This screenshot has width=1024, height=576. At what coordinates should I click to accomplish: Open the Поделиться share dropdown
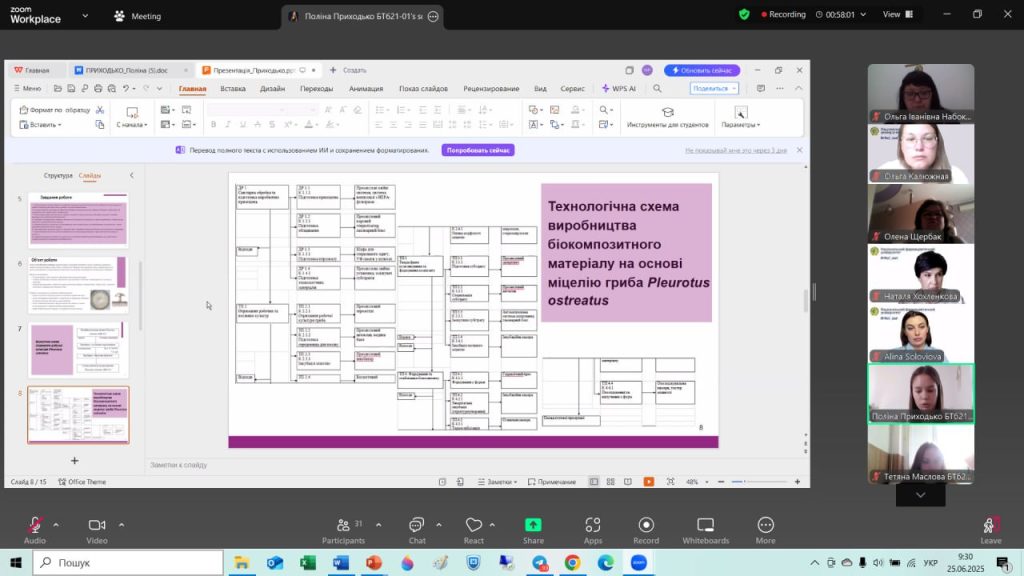714,88
